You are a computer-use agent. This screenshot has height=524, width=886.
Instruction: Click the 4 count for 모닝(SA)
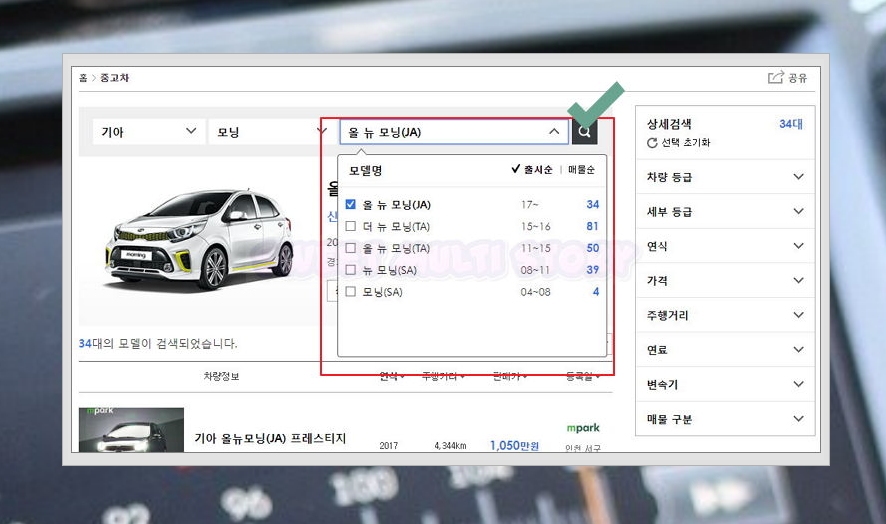596,292
